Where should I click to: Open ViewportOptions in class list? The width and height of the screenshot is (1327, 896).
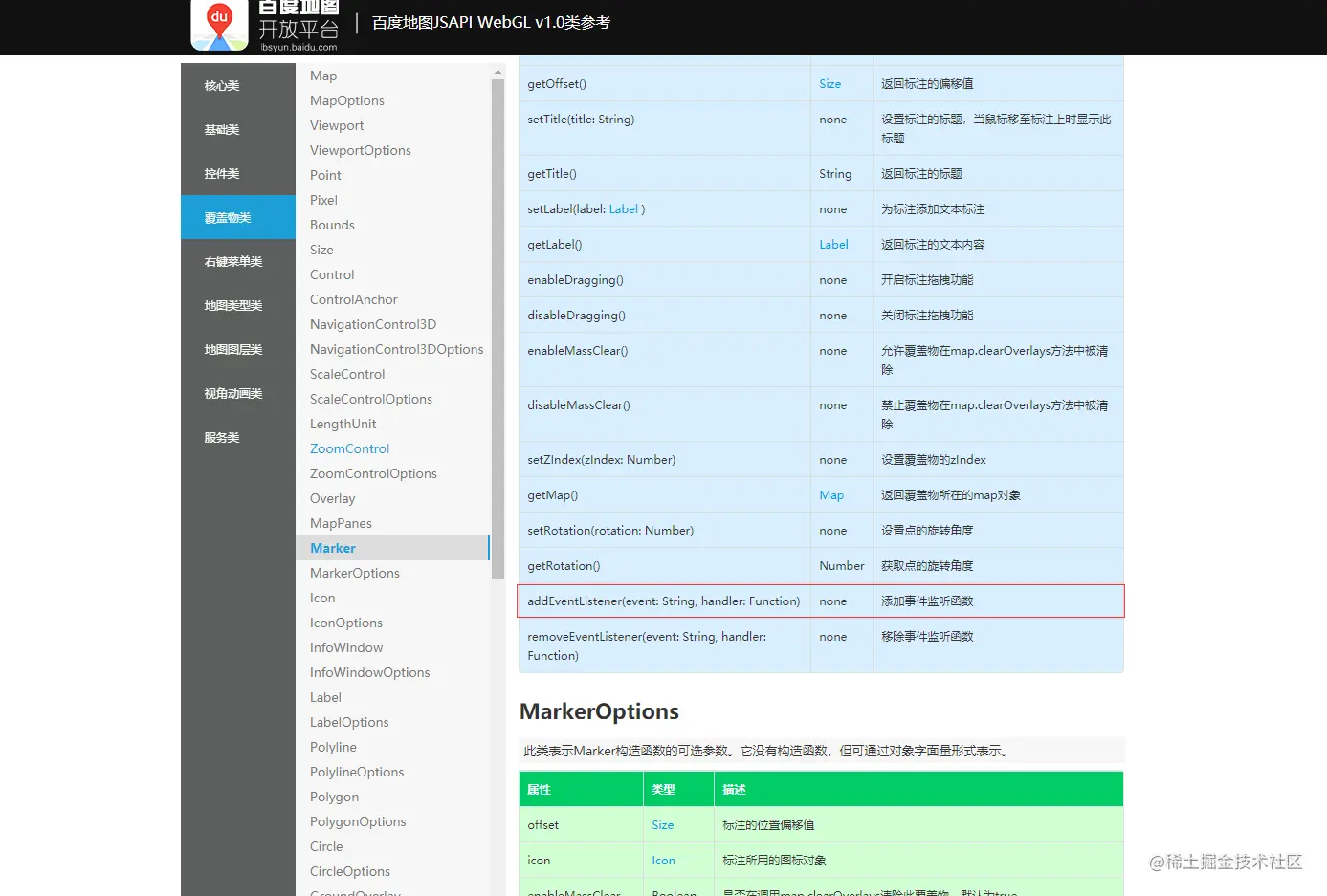(x=361, y=150)
